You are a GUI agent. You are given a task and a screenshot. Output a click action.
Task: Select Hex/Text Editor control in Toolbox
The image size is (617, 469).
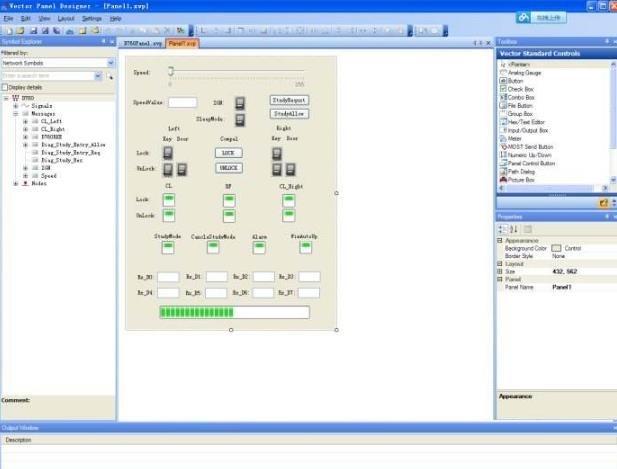click(x=529, y=121)
